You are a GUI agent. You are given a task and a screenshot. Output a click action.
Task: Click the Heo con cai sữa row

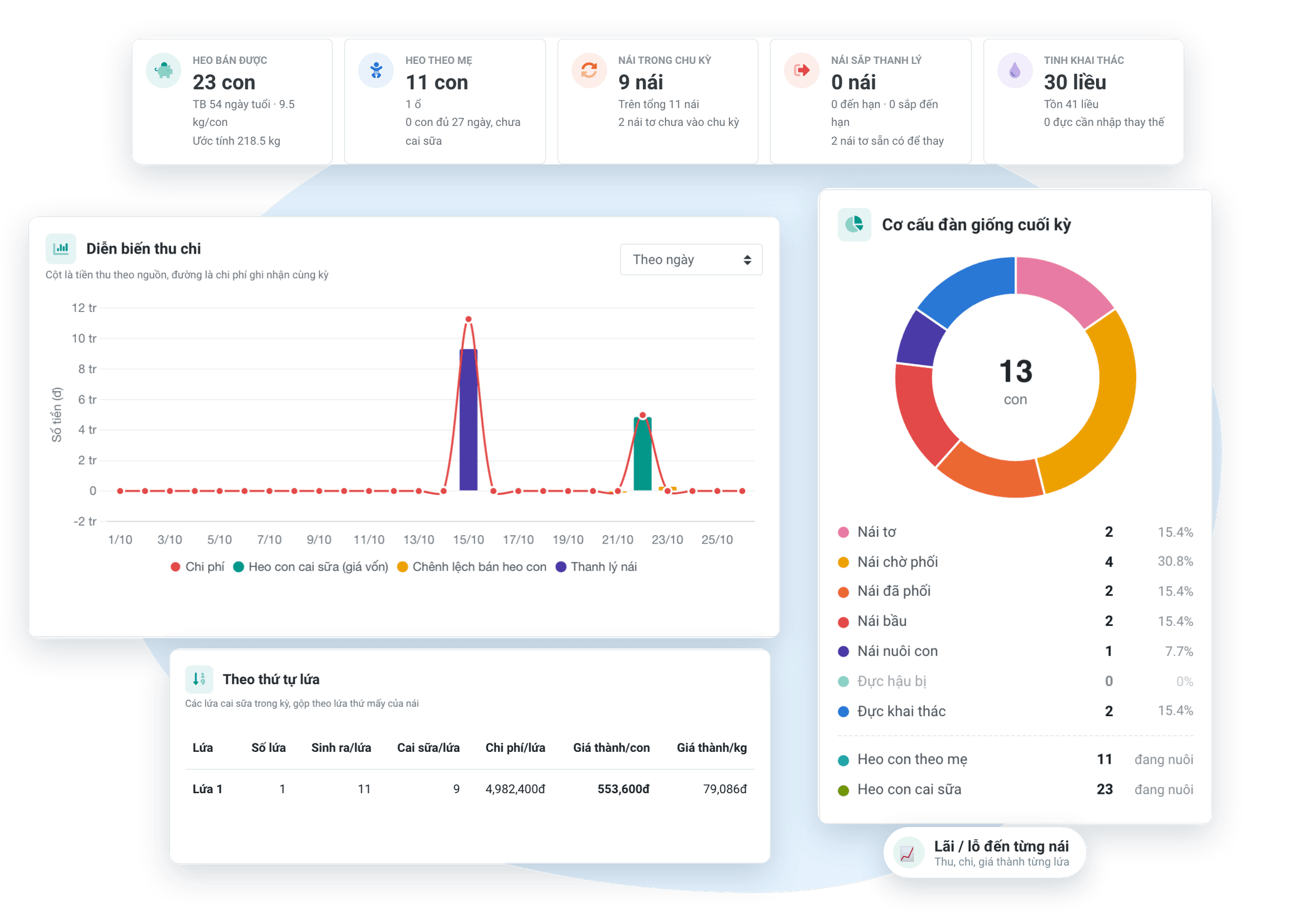click(1015, 789)
